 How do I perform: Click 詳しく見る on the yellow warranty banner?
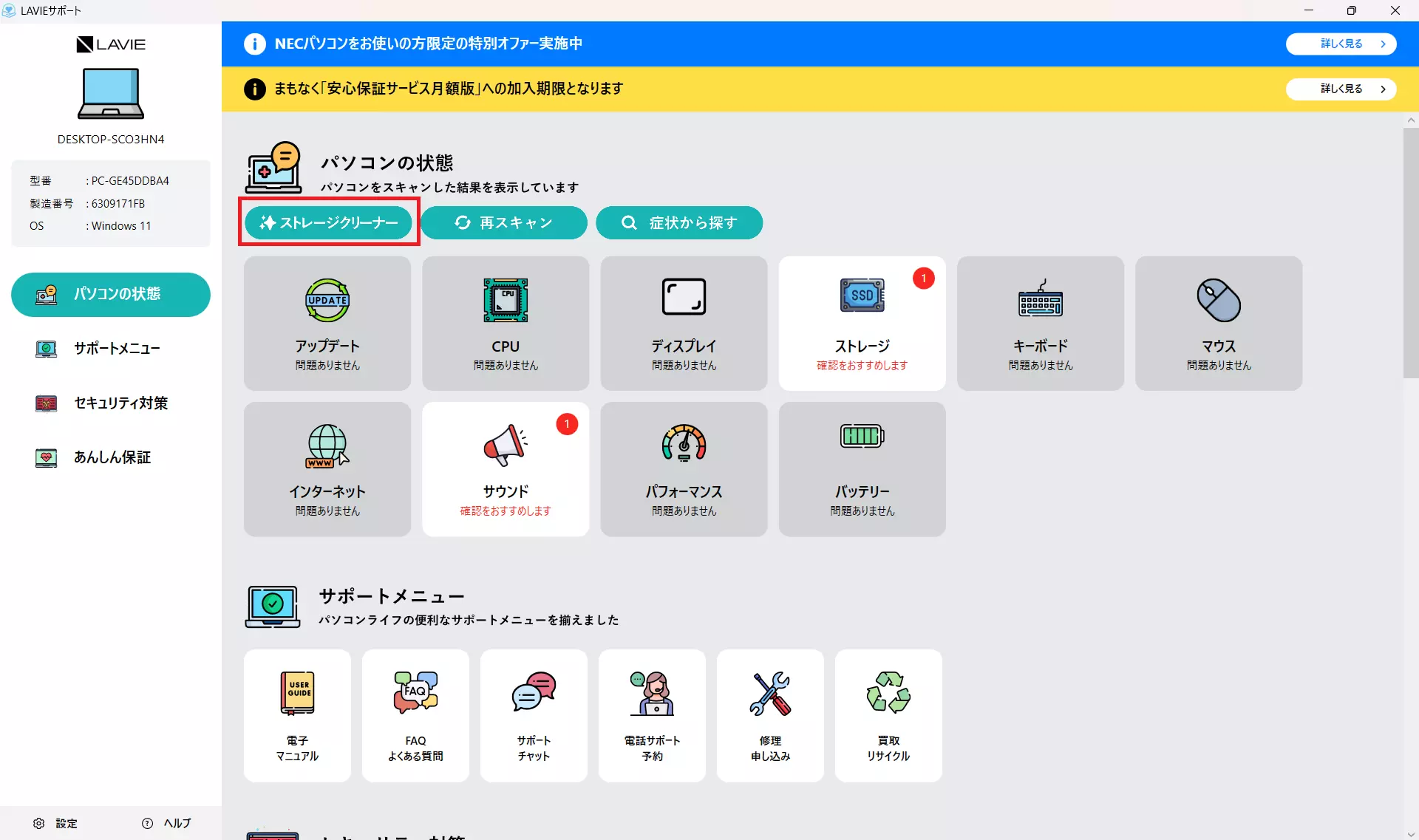(x=1341, y=89)
